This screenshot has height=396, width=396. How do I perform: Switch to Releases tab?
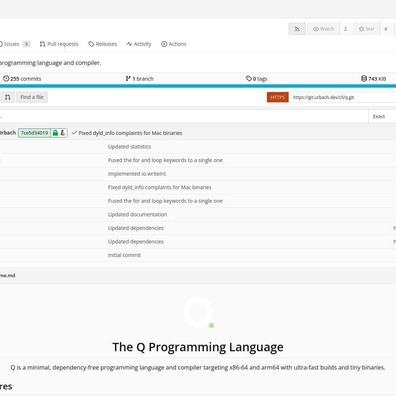103,44
